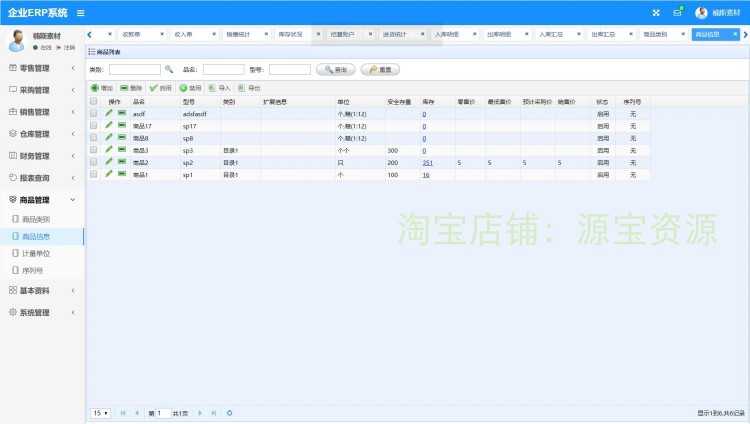Viewport: 750px width, 424px height.
Task: Click the green check Enable toolbar item
Action: click(x=160, y=88)
